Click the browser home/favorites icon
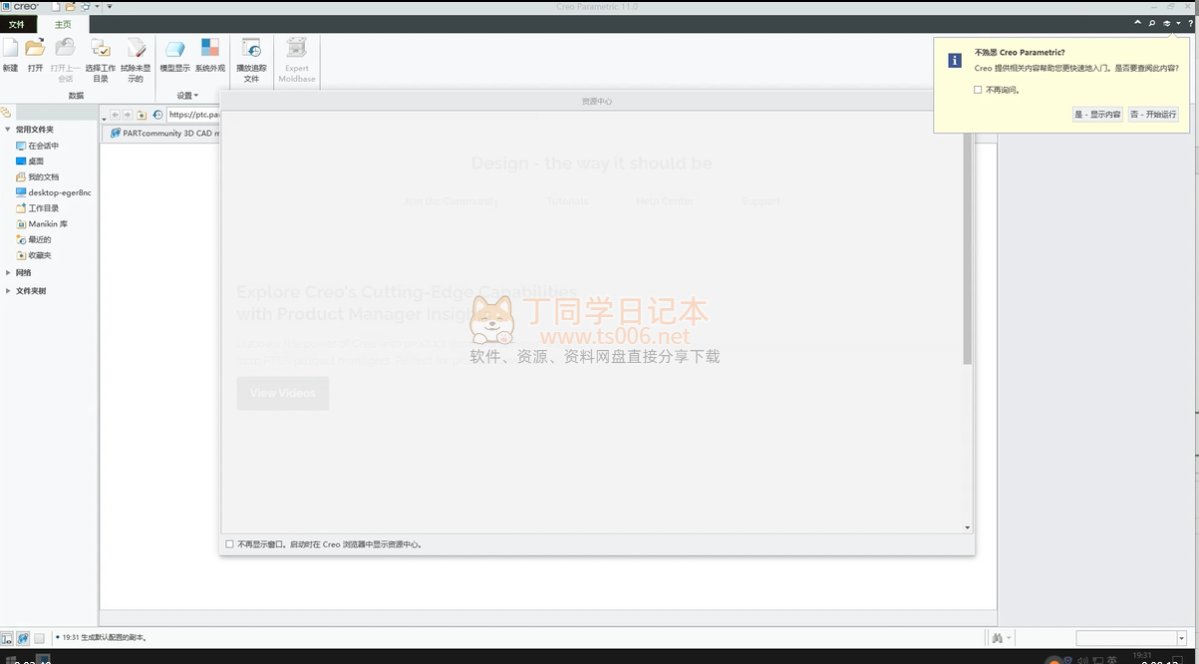 pos(141,115)
